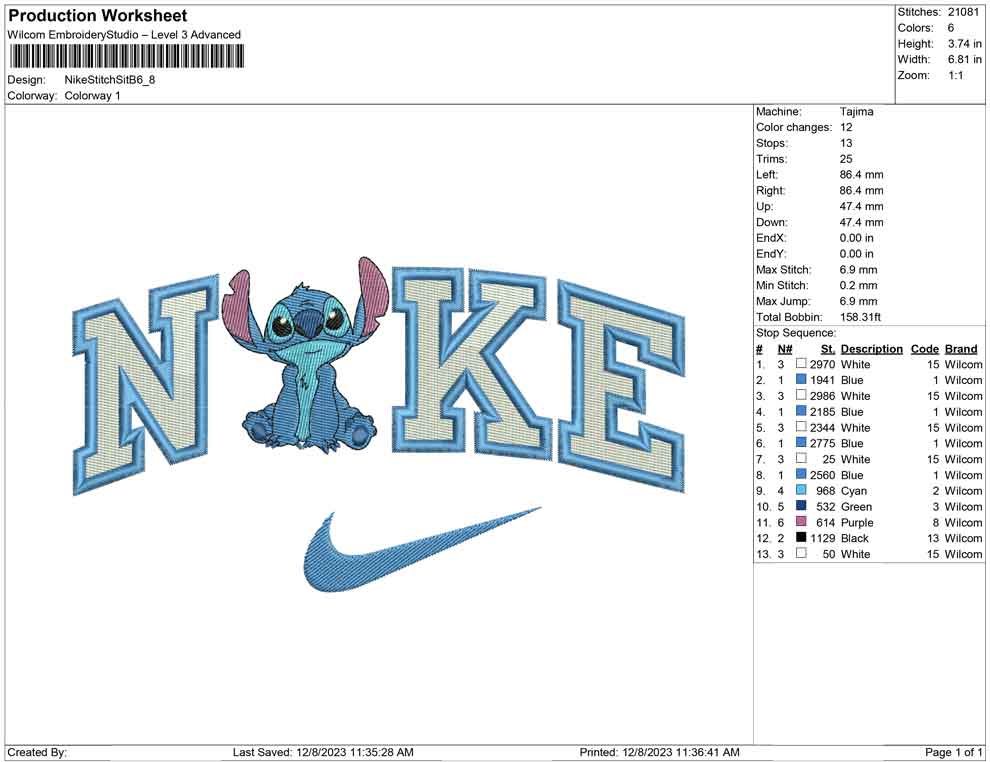Click the Stops value 13
This screenshot has height=762, width=990.
coord(846,143)
